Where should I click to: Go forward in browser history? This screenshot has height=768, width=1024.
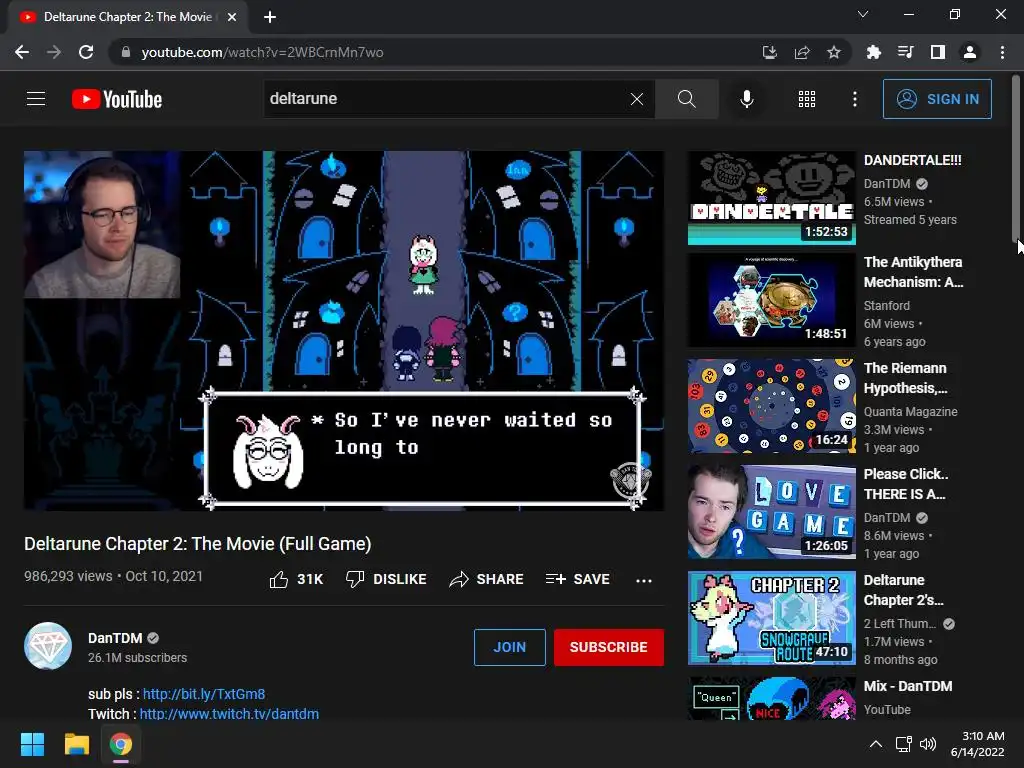click(x=54, y=52)
